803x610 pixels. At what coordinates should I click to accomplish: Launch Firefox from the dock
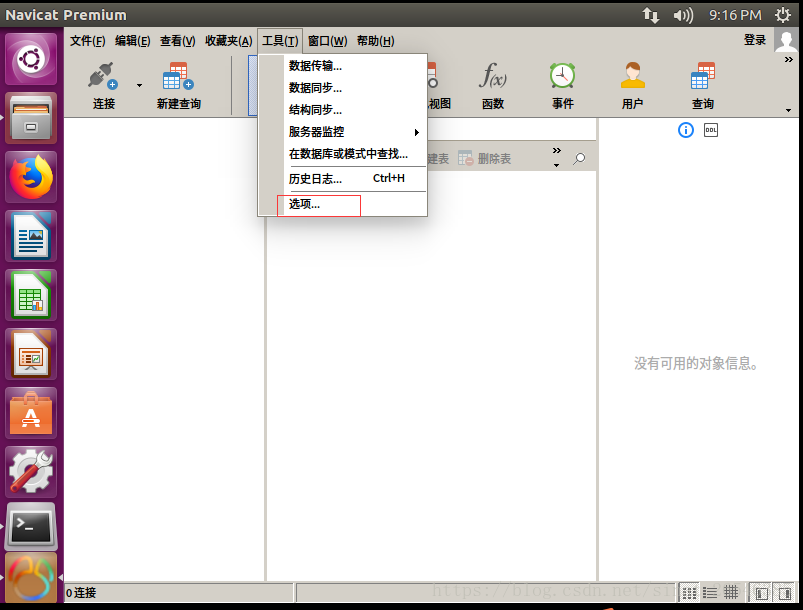[31, 177]
